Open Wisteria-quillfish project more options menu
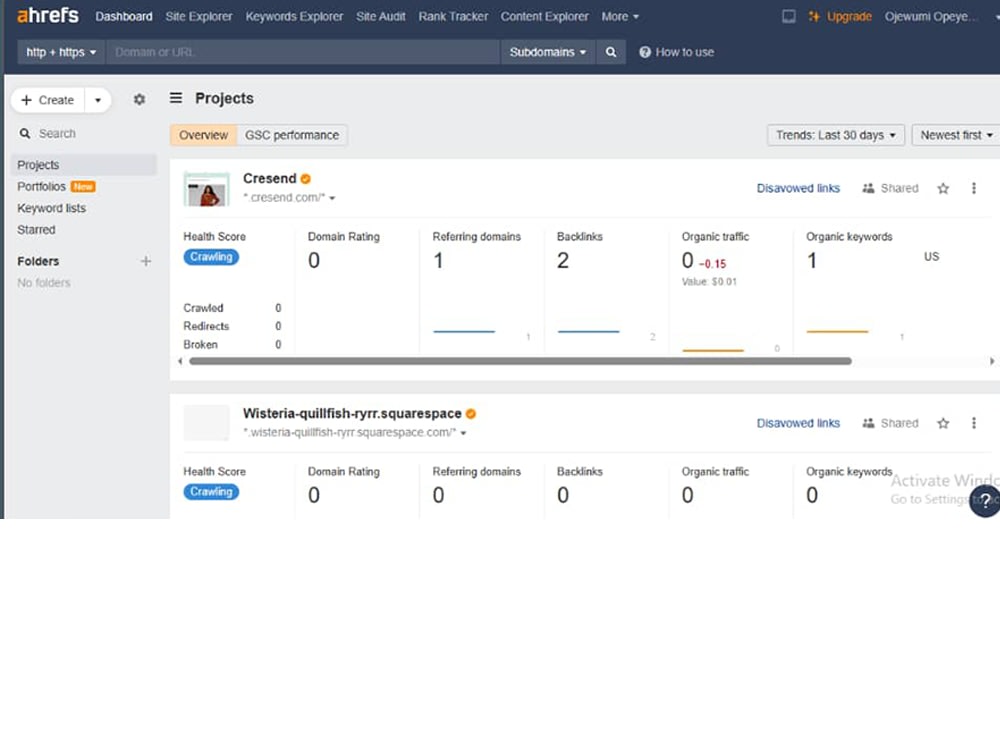This screenshot has height=750, width=1000. click(x=973, y=423)
